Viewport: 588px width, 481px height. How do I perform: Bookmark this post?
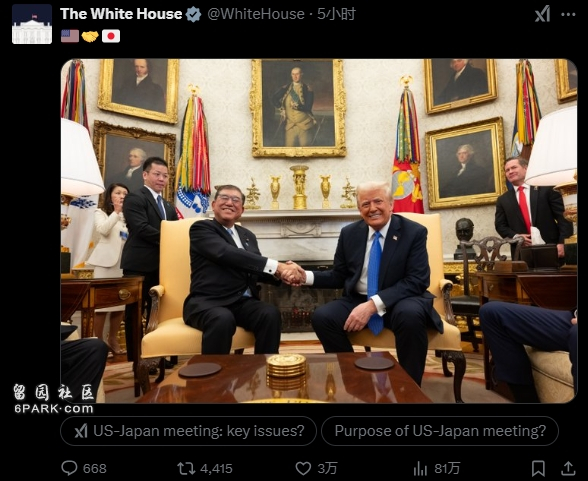pos(538,468)
